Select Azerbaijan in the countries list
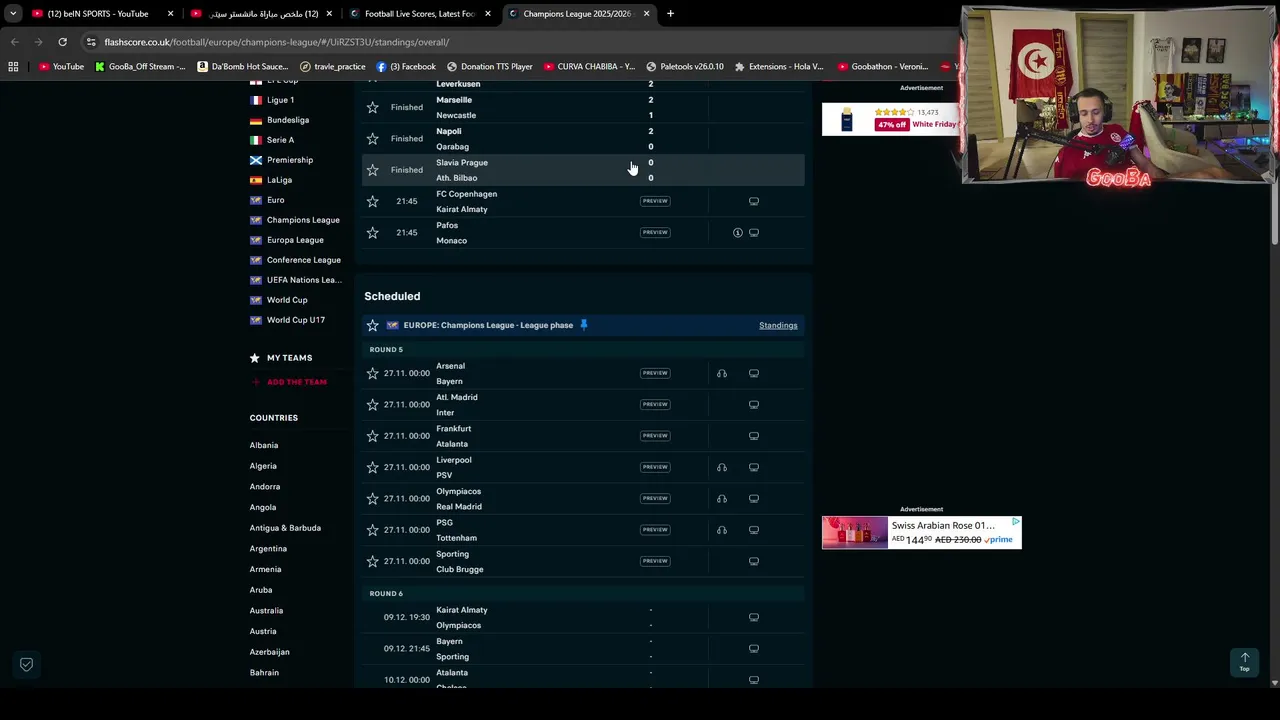The height and width of the screenshot is (720, 1280). 269,652
